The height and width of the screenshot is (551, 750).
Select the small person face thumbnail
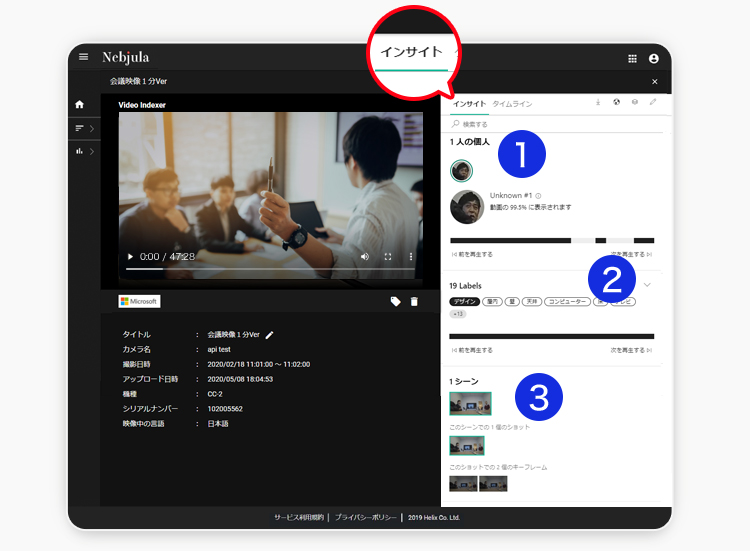click(x=461, y=171)
